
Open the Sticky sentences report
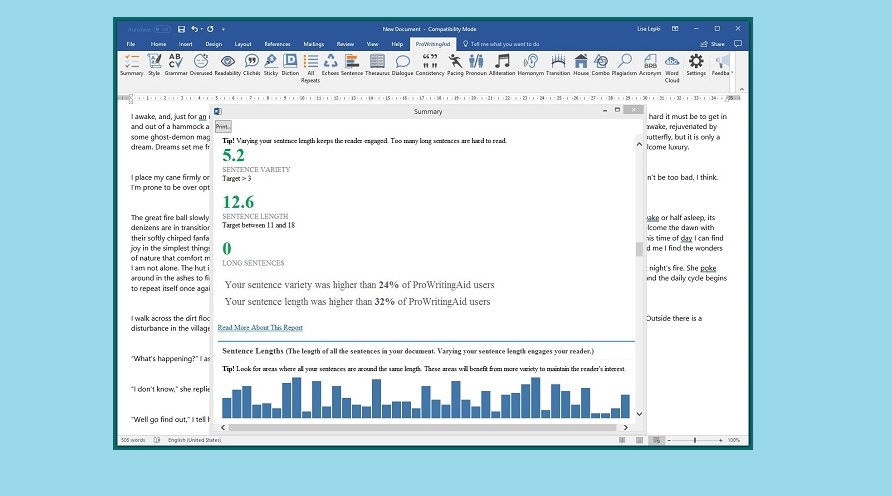[271, 65]
